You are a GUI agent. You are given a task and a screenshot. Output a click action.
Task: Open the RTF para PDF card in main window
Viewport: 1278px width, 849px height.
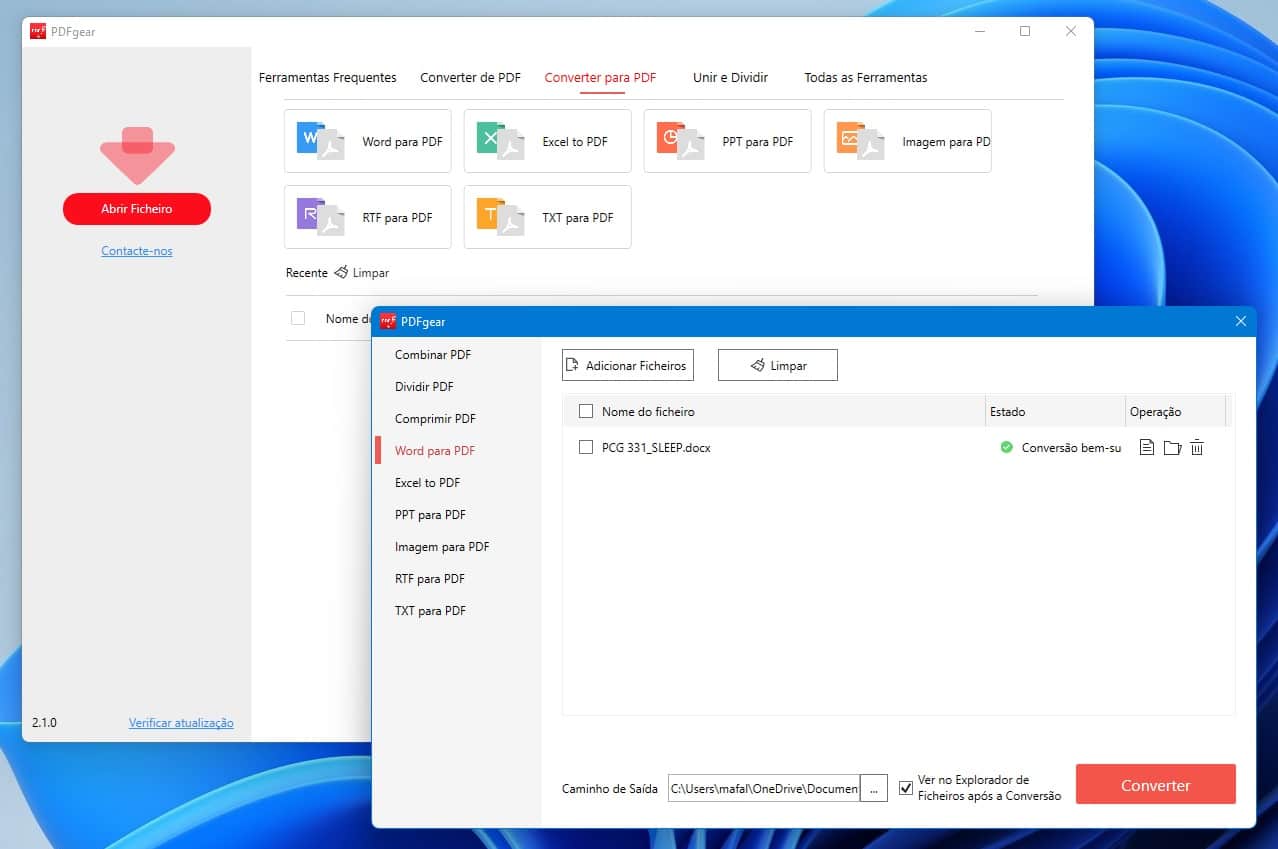[x=367, y=217]
